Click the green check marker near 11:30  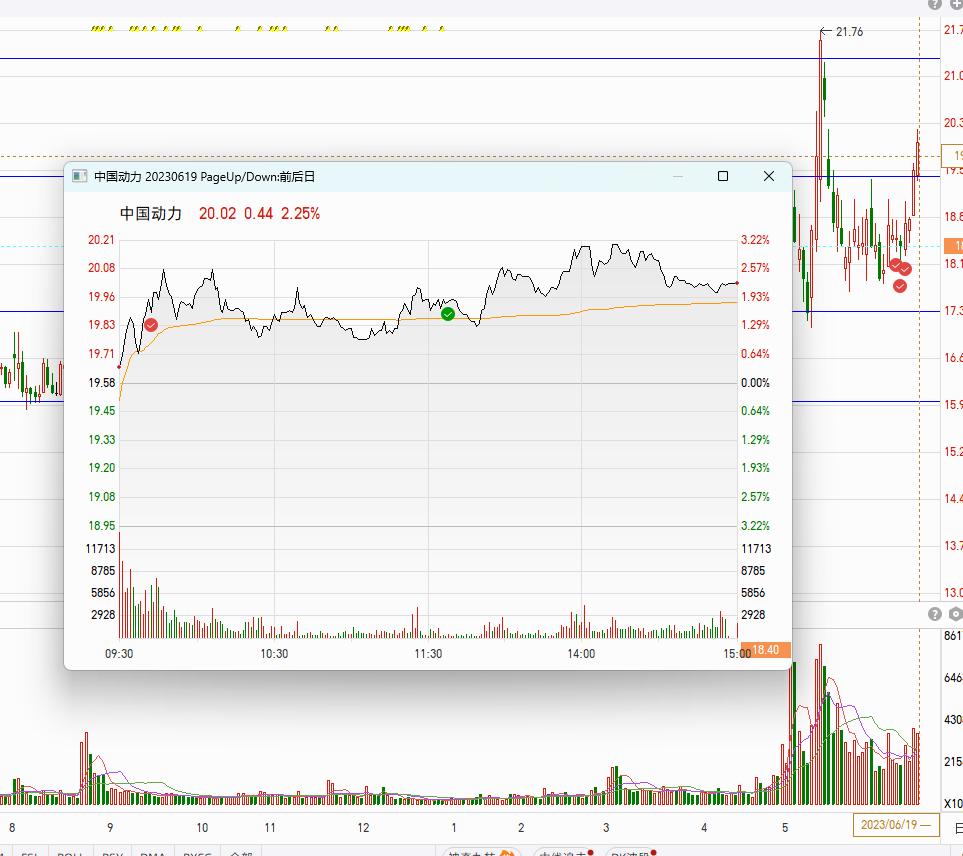pos(448,314)
